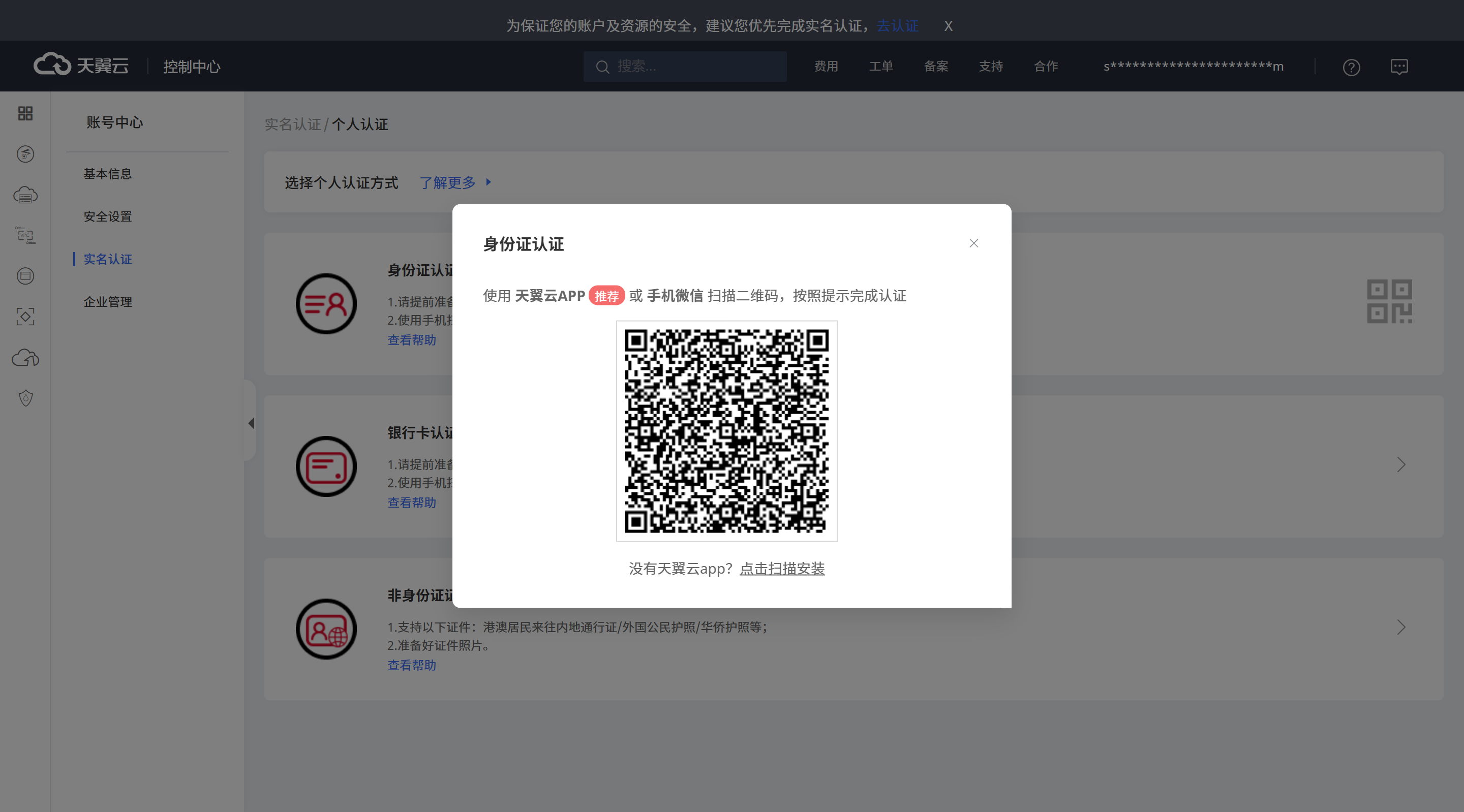The width and height of the screenshot is (1464, 812).
Task: Expand the bank card verification chevron
Action: pyautogui.click(x=1401, y=465)
